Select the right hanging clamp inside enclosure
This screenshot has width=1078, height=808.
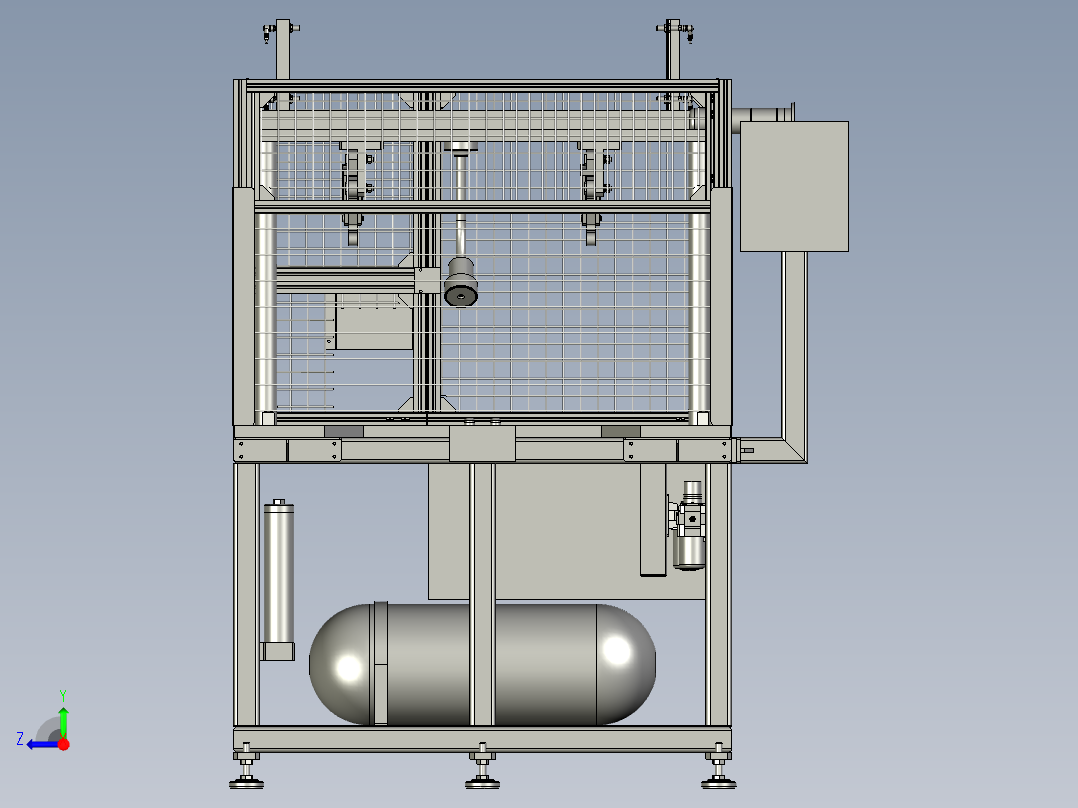click(x=593, y=195)
